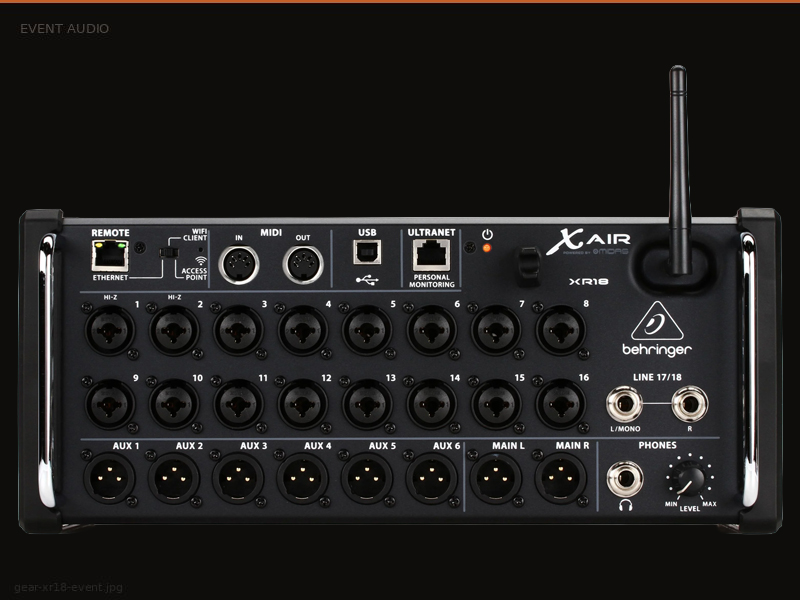The height and width of the screenshot is (600, 800).
Task: Click the Hi-Z input 1 combo jack
Action: pos(110,330)
